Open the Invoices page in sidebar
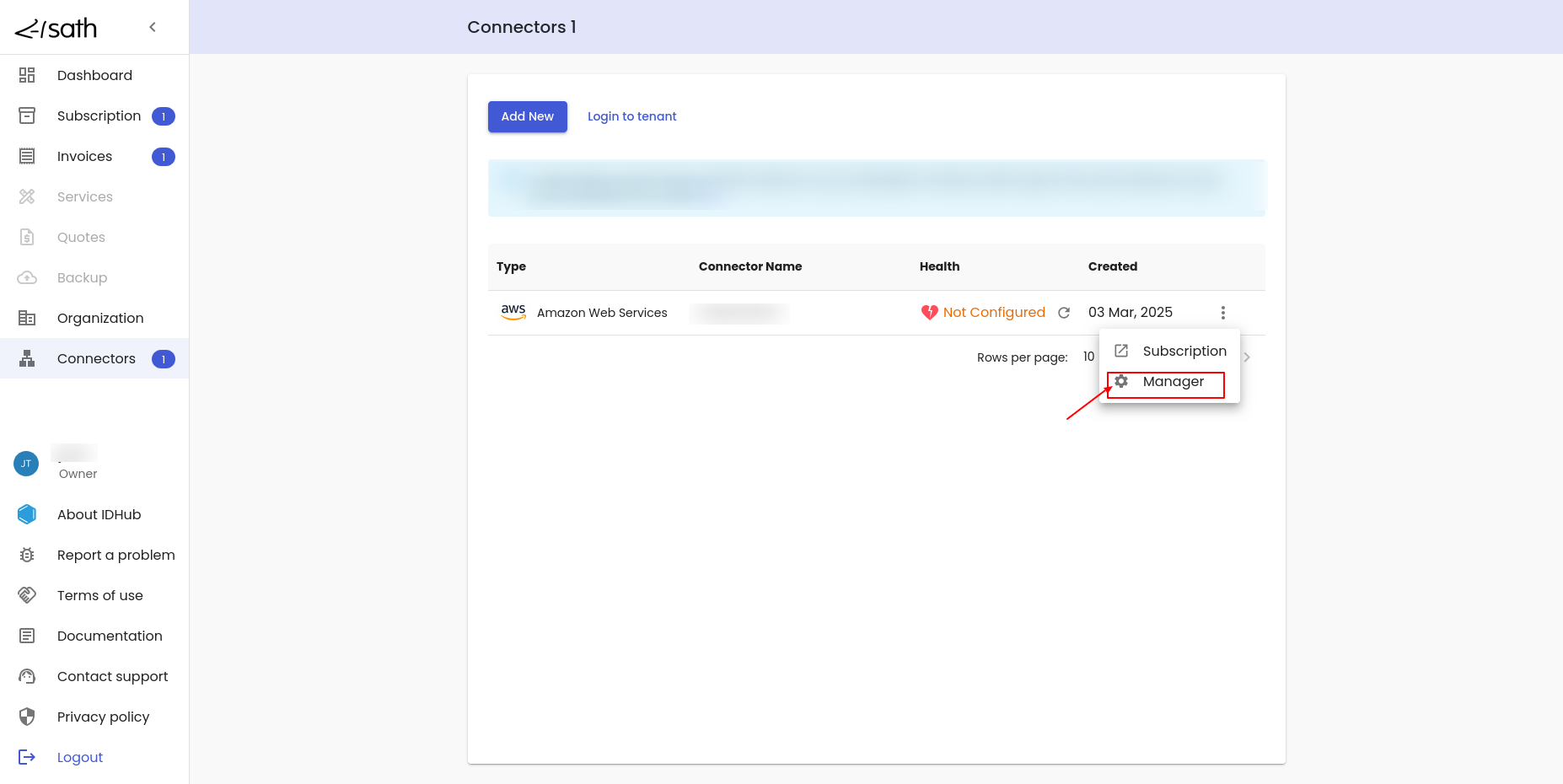Screen dimensions: 1563x784 [84, 156]
